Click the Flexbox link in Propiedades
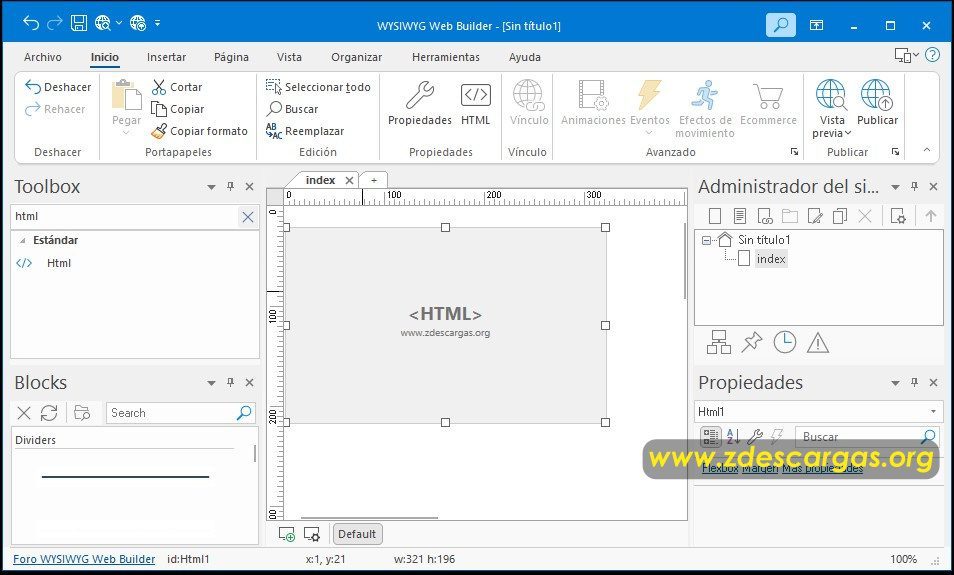Viewport: 954px width, 575px height. [x=720, y=468]
